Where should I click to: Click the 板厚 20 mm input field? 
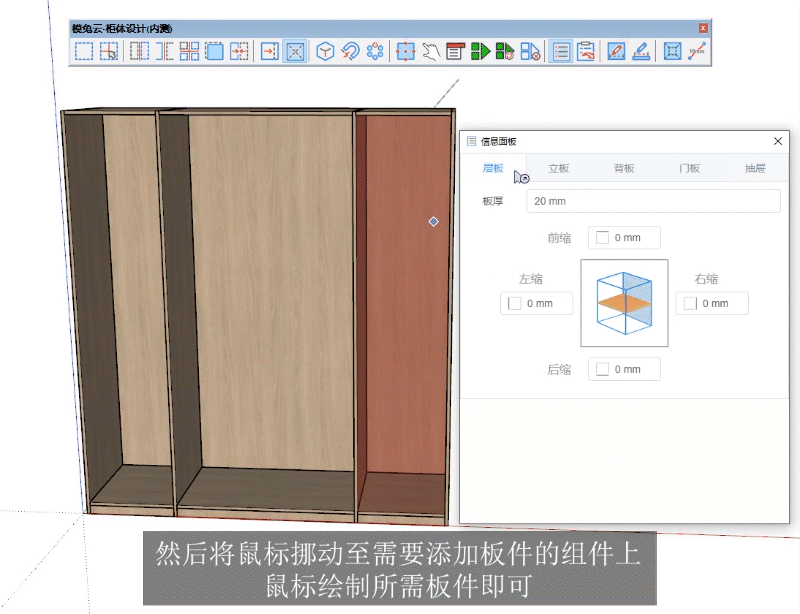[x=652, y=201]
